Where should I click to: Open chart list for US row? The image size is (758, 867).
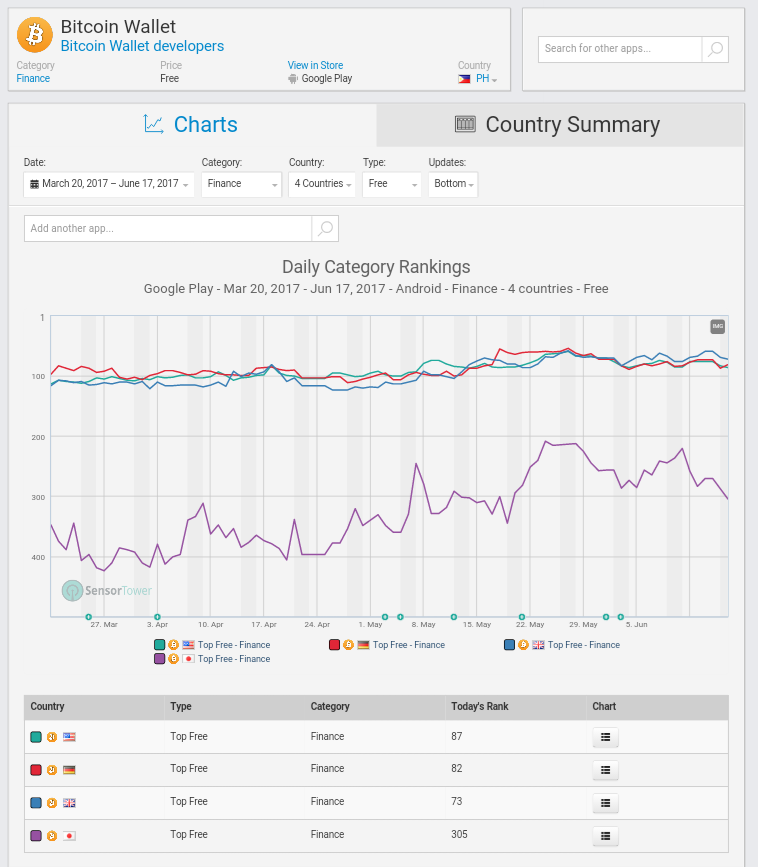(x=604, y=737)
